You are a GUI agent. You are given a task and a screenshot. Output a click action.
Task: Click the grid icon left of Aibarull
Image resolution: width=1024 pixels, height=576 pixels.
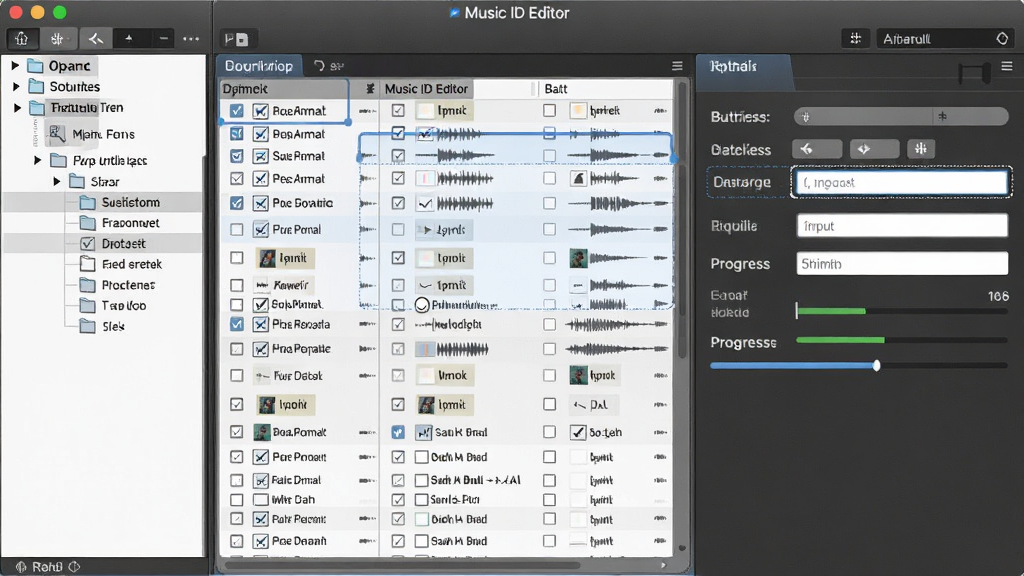click(x=856, y=39)
